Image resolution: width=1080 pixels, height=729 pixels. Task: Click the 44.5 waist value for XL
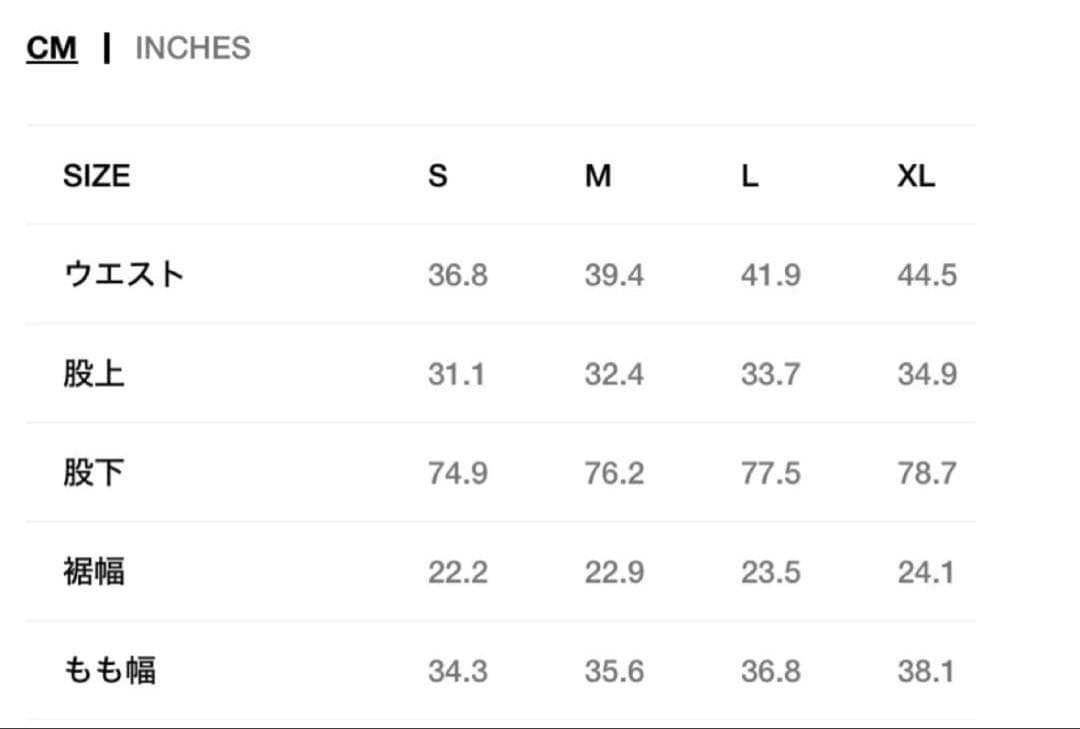point(927,275)
